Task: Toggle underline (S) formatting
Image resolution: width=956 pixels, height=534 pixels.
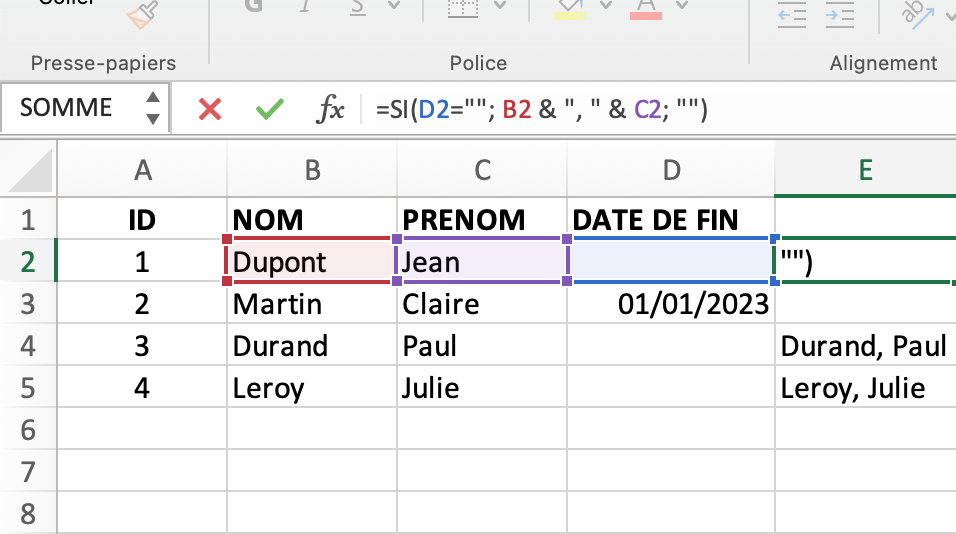Action: 355,8
